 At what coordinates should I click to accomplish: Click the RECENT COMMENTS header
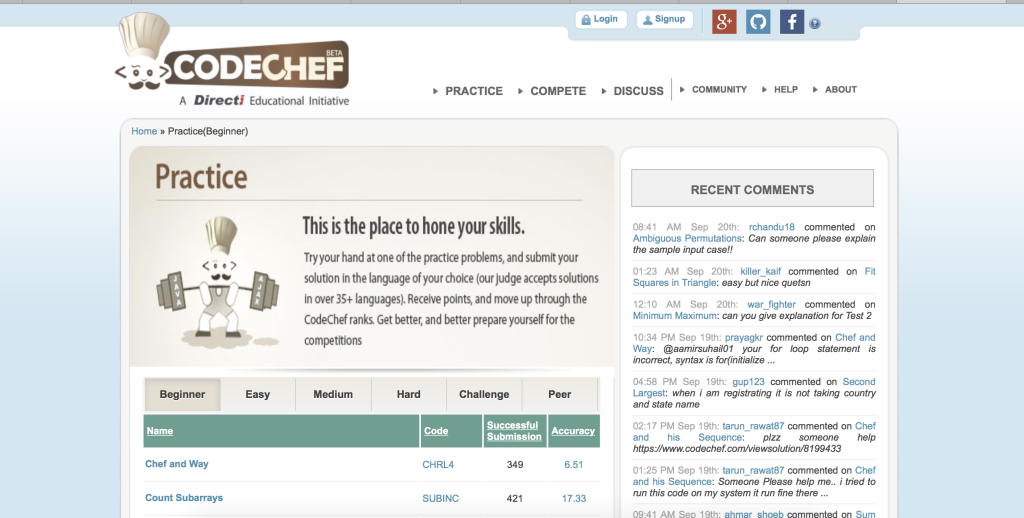point(752,189)
